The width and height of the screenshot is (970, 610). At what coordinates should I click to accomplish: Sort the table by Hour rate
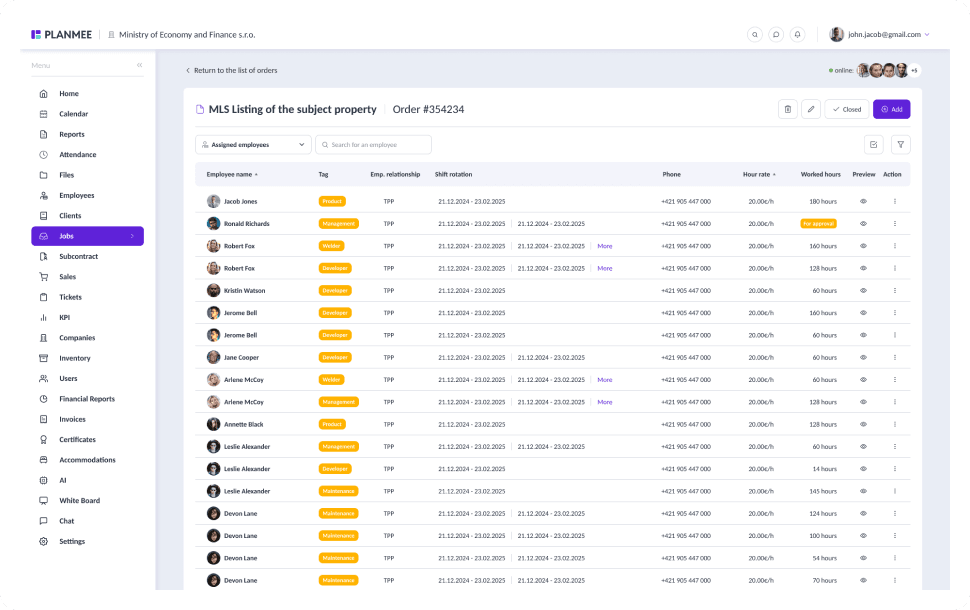coord(759,174)
